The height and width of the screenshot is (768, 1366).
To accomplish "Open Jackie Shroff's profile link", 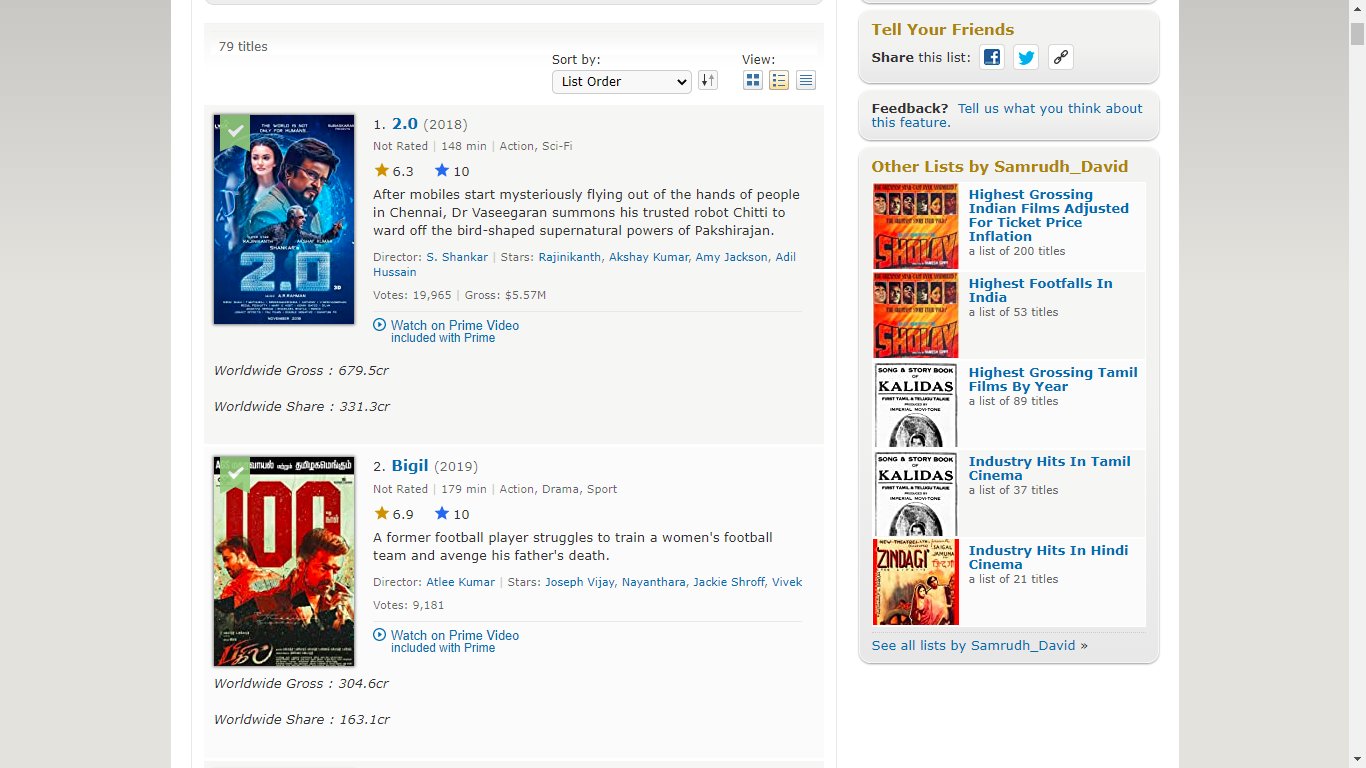I will [729, 582].
